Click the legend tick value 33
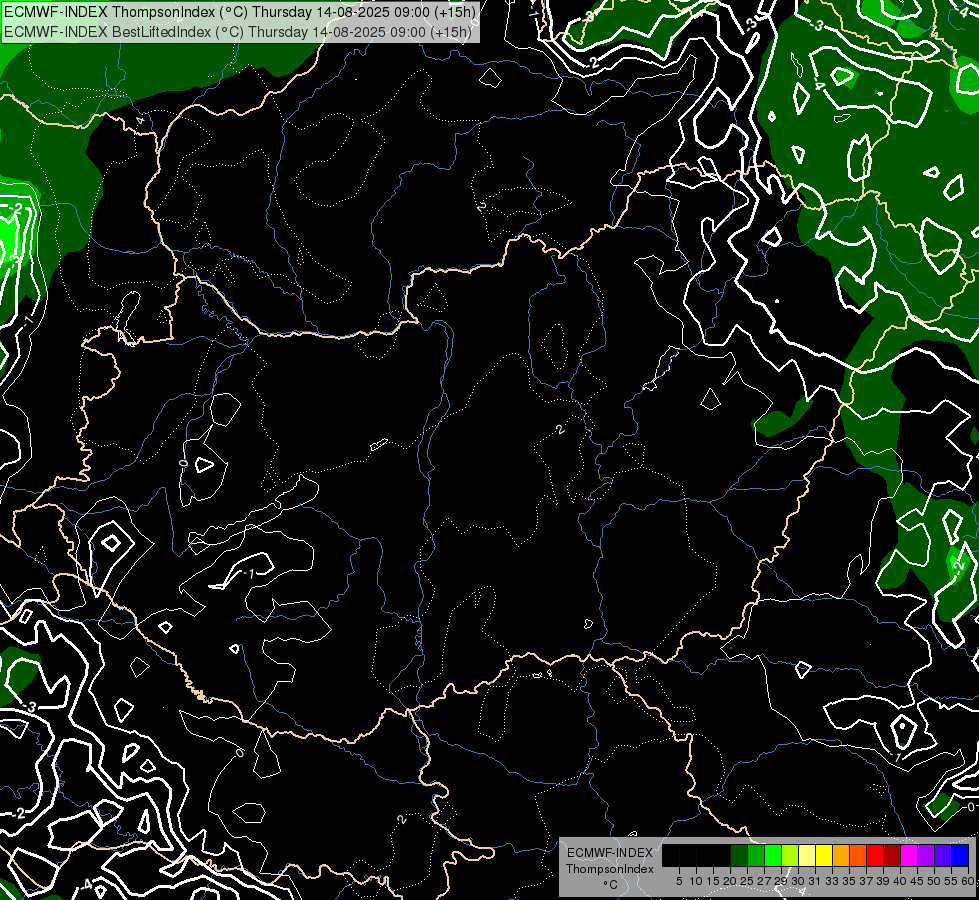This screenshot has width=979, height=900. click(x=832, y=881)
